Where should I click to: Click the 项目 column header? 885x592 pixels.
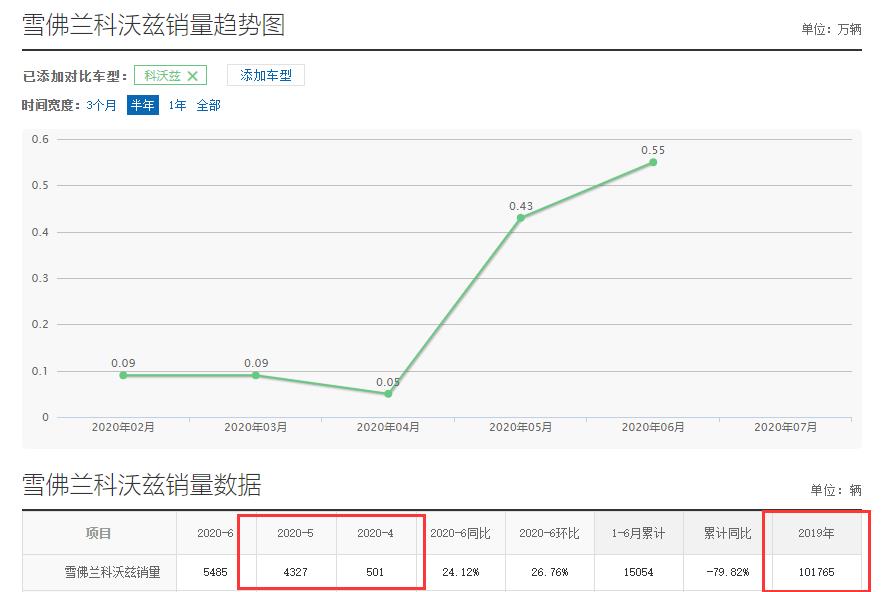[98, 533]
